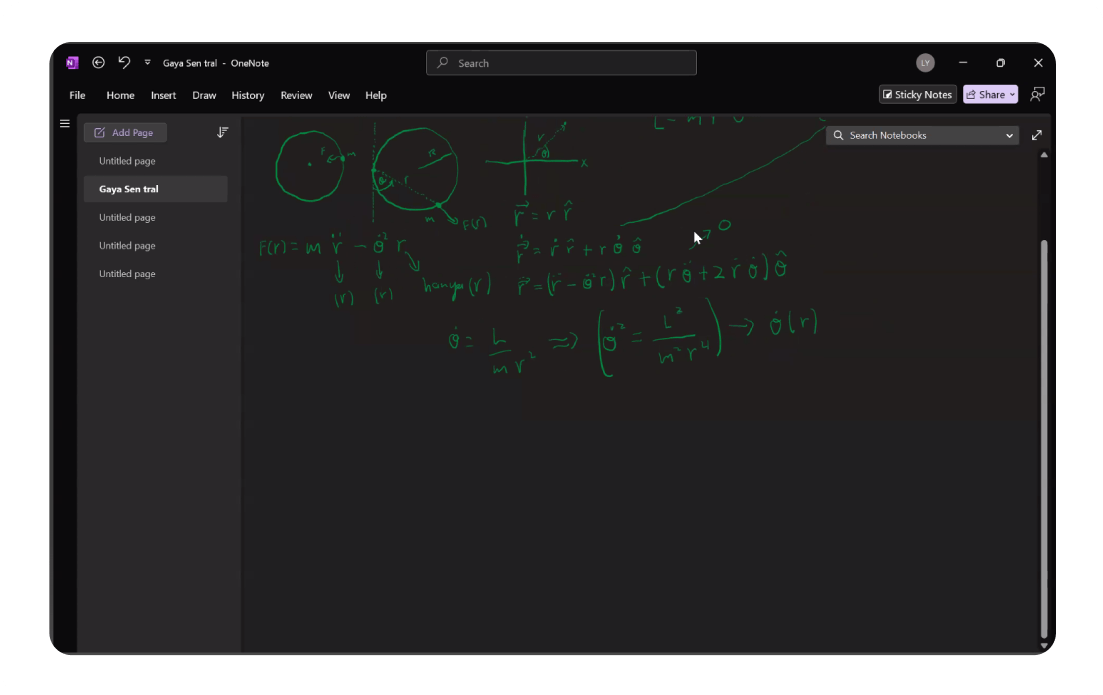Open the Draw menu
Screen dimensions: 1103x695
[x=204, y=95]
